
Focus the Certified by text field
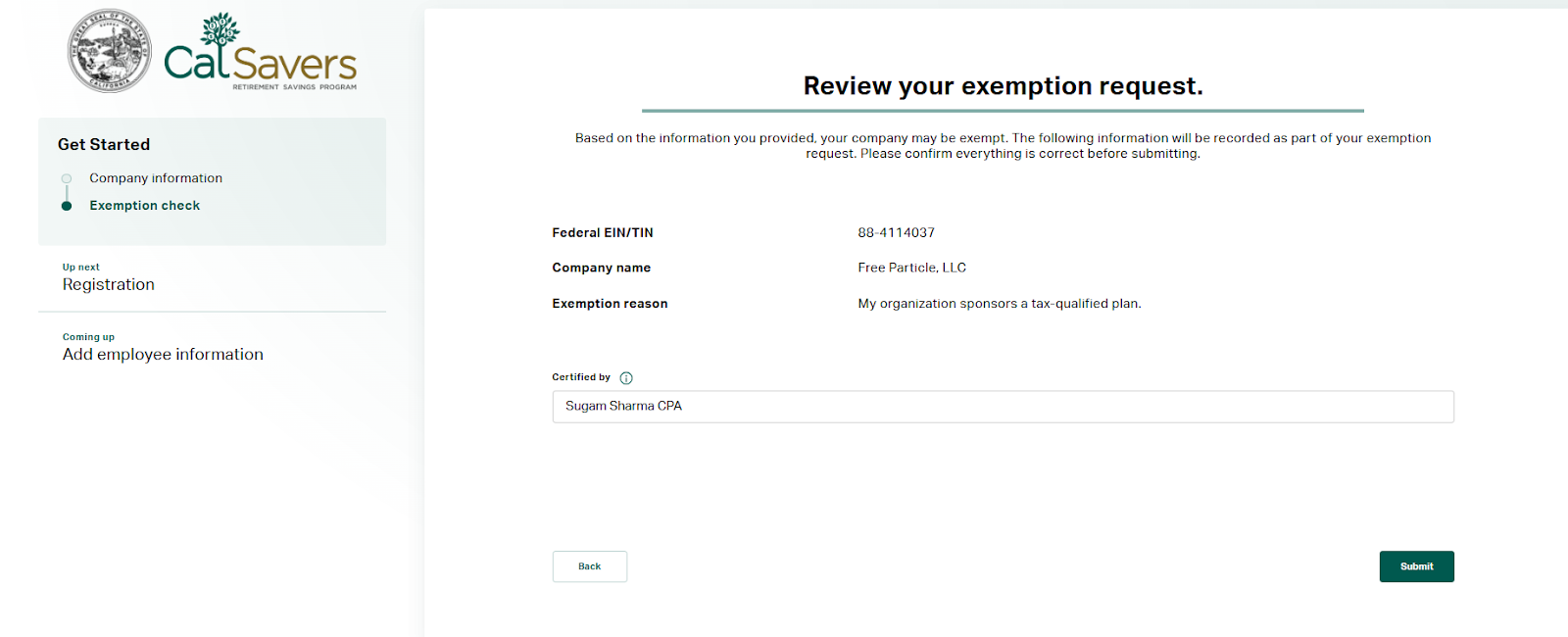click(x=1003, y=407)
